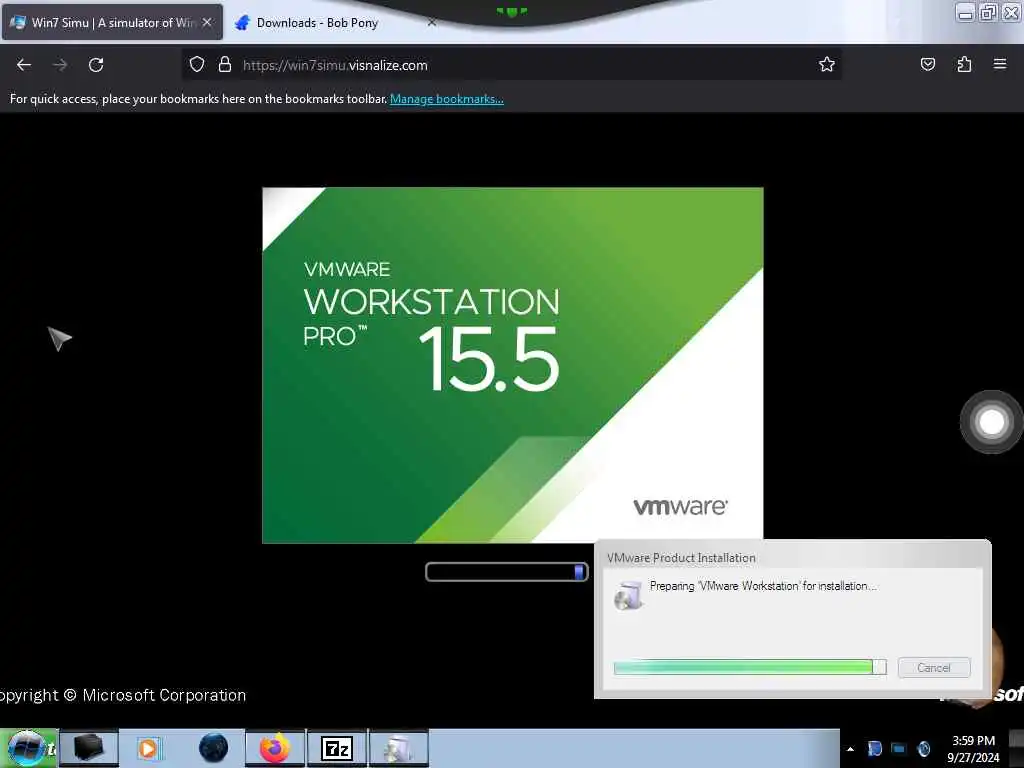This screenshot has height=768, width=1024.
Task: Click the blue flag tray icon
Action: (x=874, y=748)
